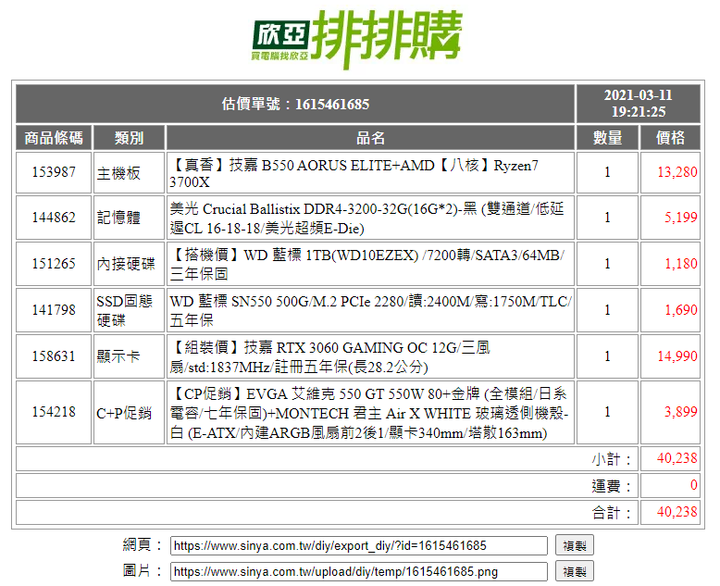This screenshot has width=720, height=586.
Task: Click the 價格 column header
Action: click(x=670, y=137)
